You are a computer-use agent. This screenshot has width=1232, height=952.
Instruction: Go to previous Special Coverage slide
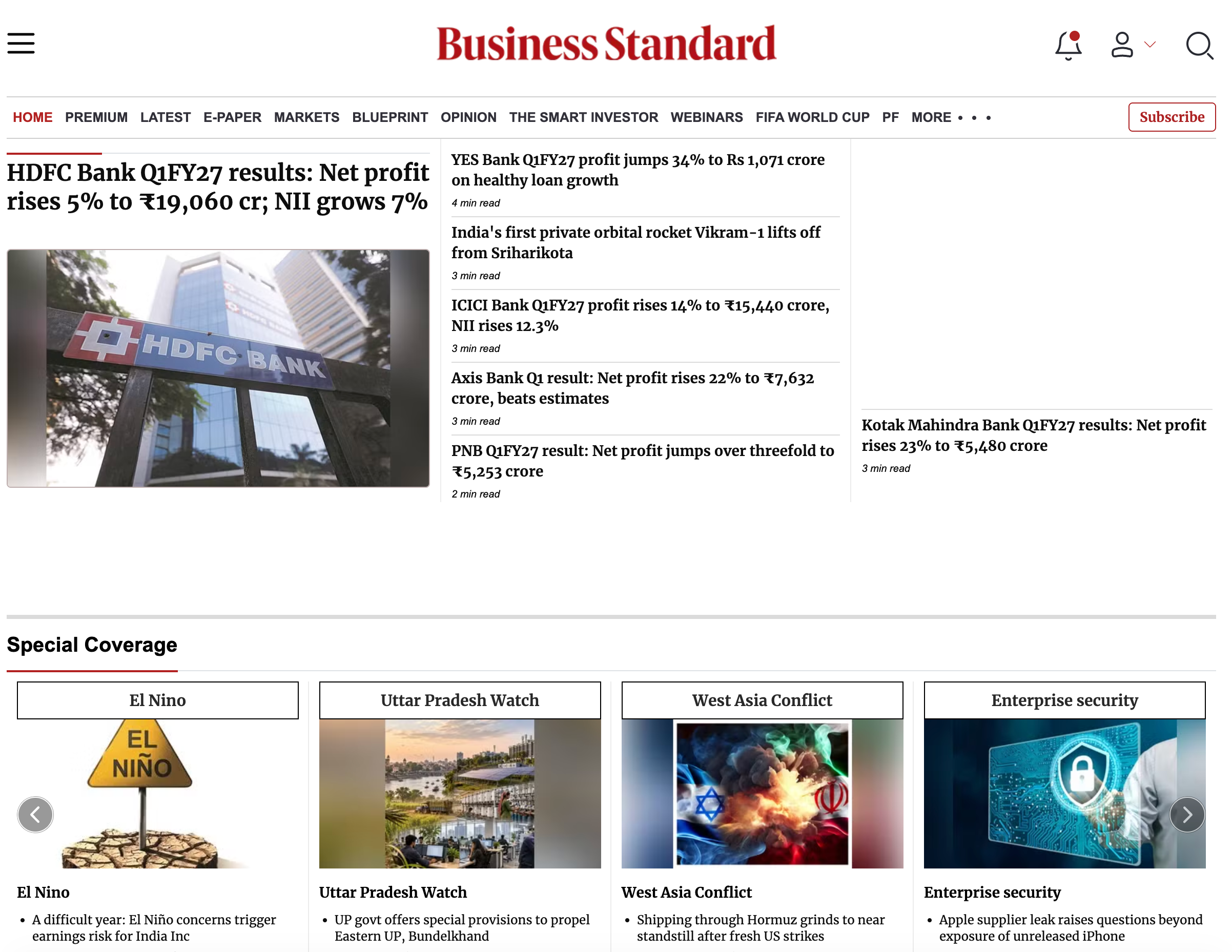[x=35, y=814]
